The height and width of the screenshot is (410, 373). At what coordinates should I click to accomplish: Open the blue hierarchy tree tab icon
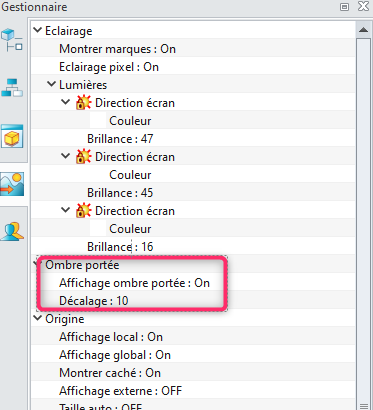pyautogui.click(x=12, y=88)
